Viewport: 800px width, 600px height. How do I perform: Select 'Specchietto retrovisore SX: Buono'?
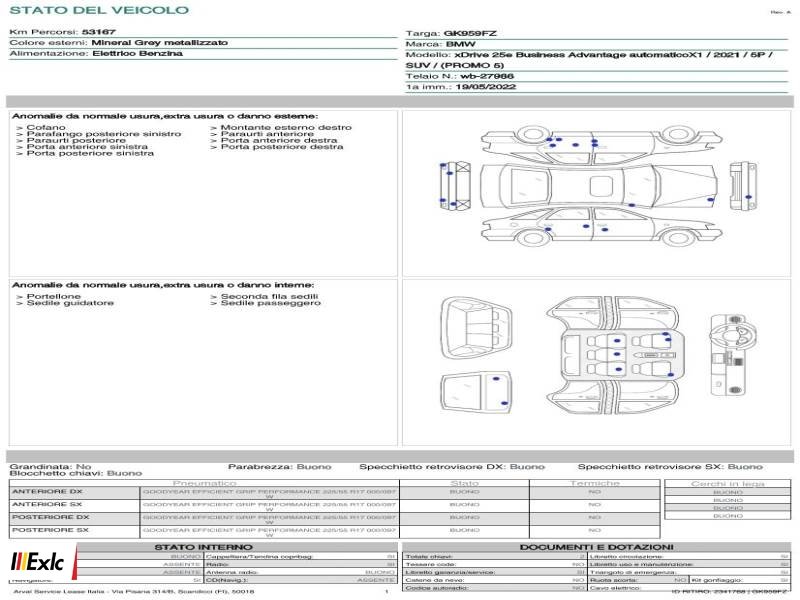(x=670, y=467)
